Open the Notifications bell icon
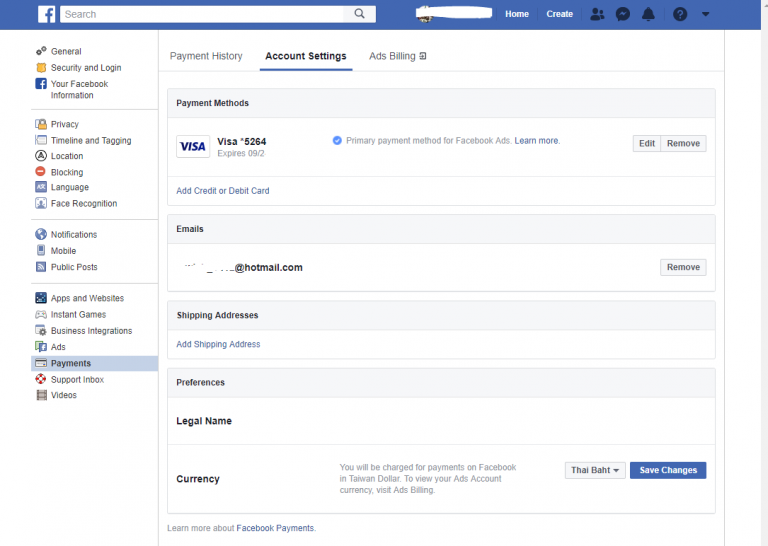Image resolution: width=768 pixels, height=546 pixels. point(648,14)
